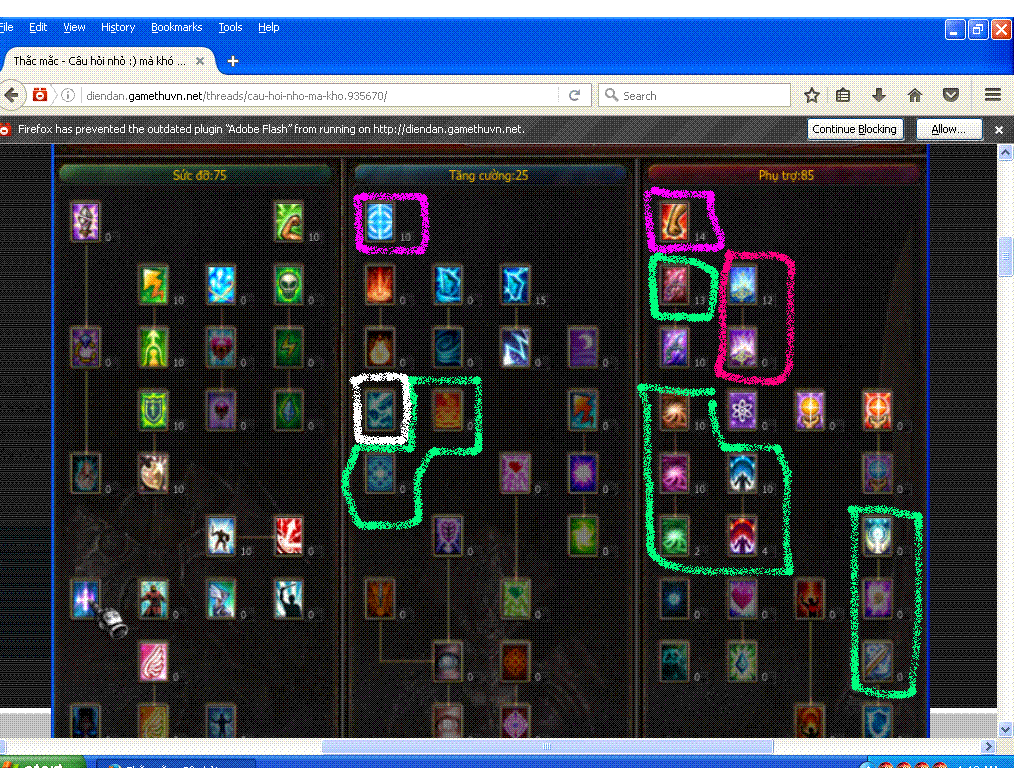Open the View menu
Viewport: 1024px width, 768px height.
pyautogui.click(x=74, y=27)
